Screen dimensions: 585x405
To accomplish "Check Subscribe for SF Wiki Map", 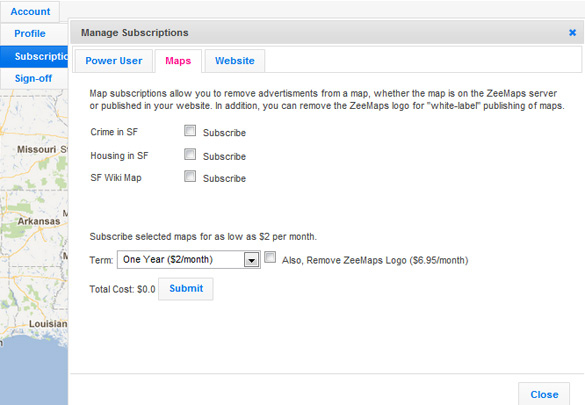I will coord(190,176).
